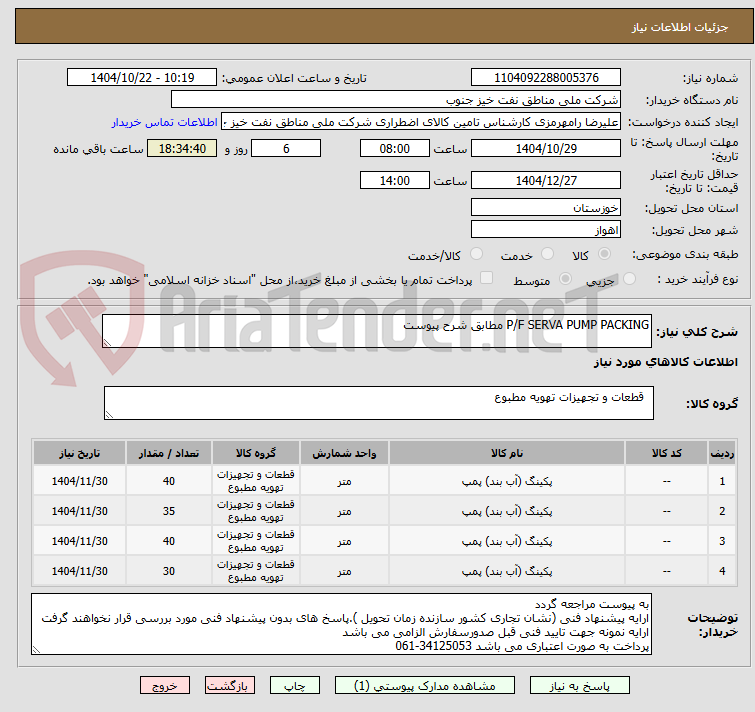Click the response deadline date 1404/10/29
The image size is (755, 712).
coord(546,148)
